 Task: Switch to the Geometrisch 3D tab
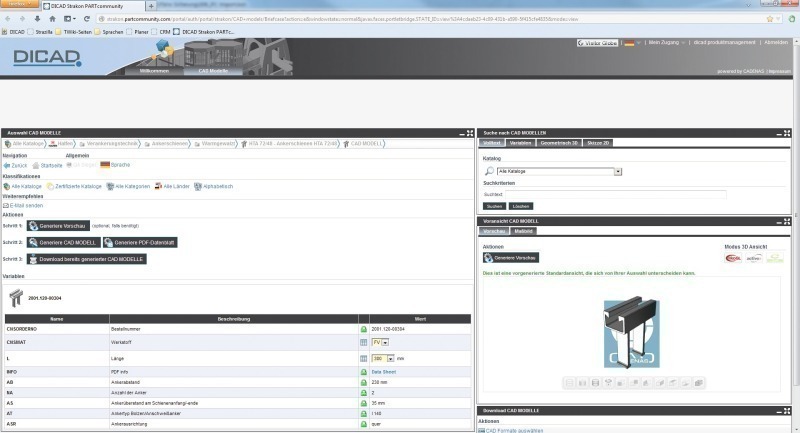(559, 143)
